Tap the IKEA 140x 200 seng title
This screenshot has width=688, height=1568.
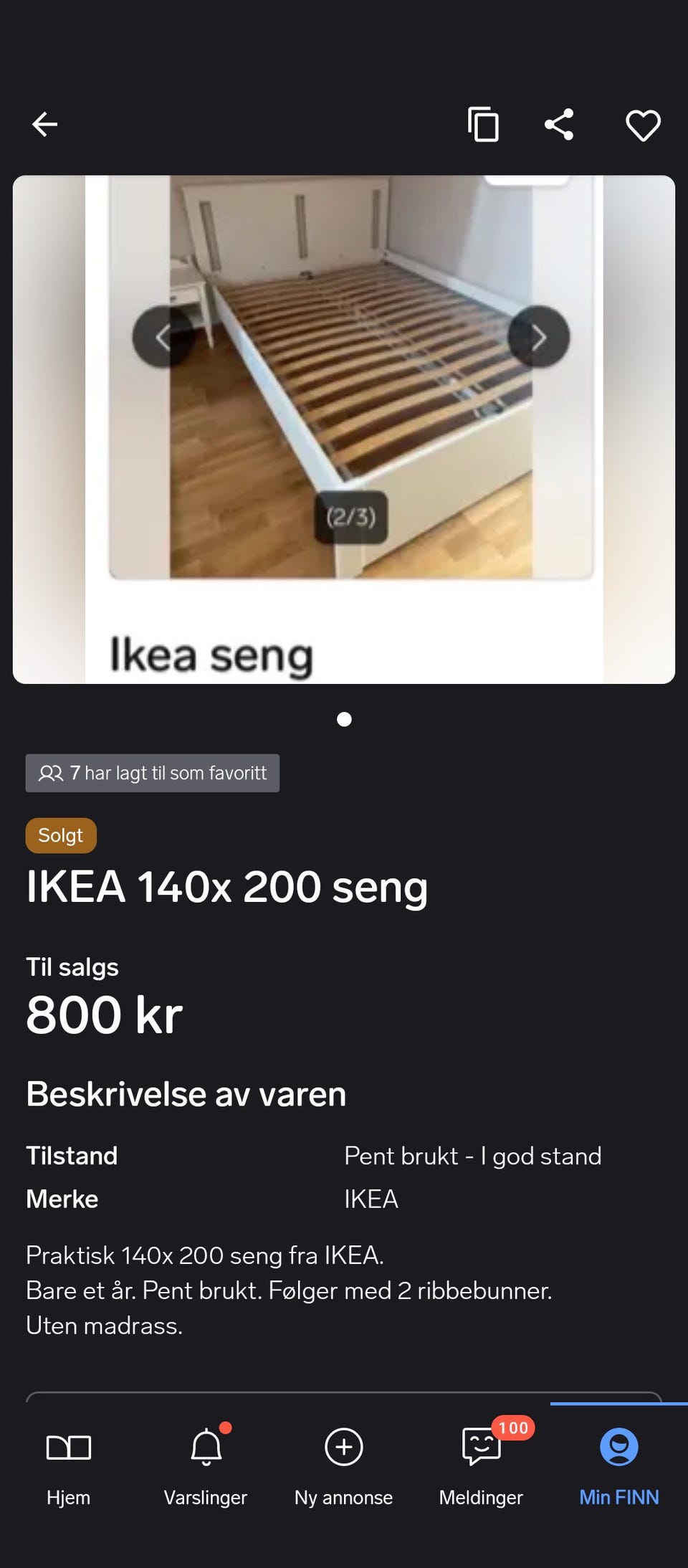coord(227,887)
